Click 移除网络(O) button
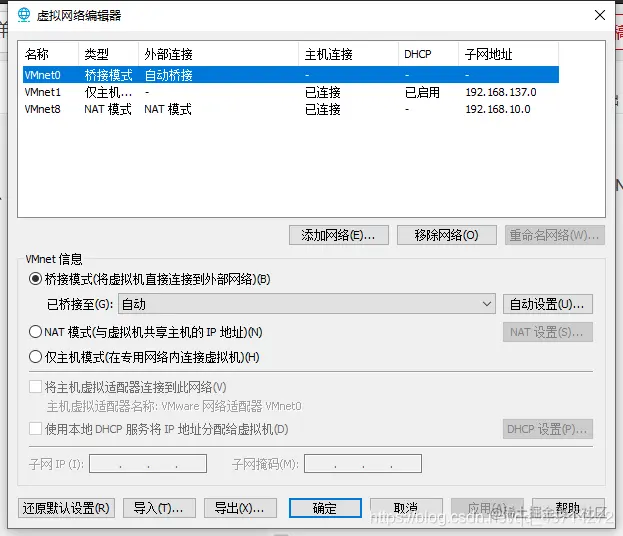The height and width of the screenshot is (536, 623). coord(447,235)
